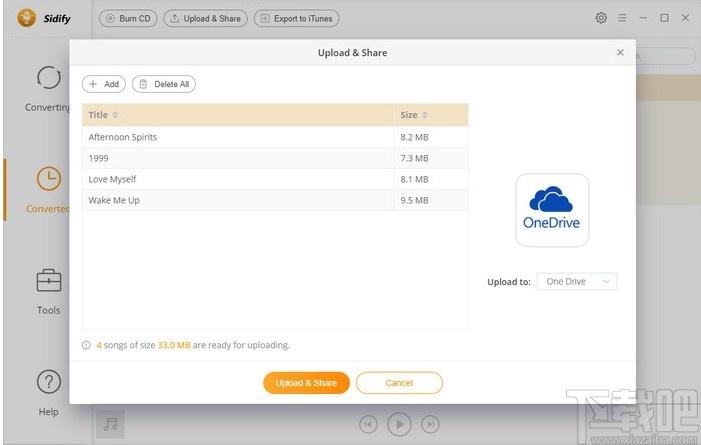Select the Afternoon Spirits row
Screen dimensions: 701x445
click(x=275, y=137)
